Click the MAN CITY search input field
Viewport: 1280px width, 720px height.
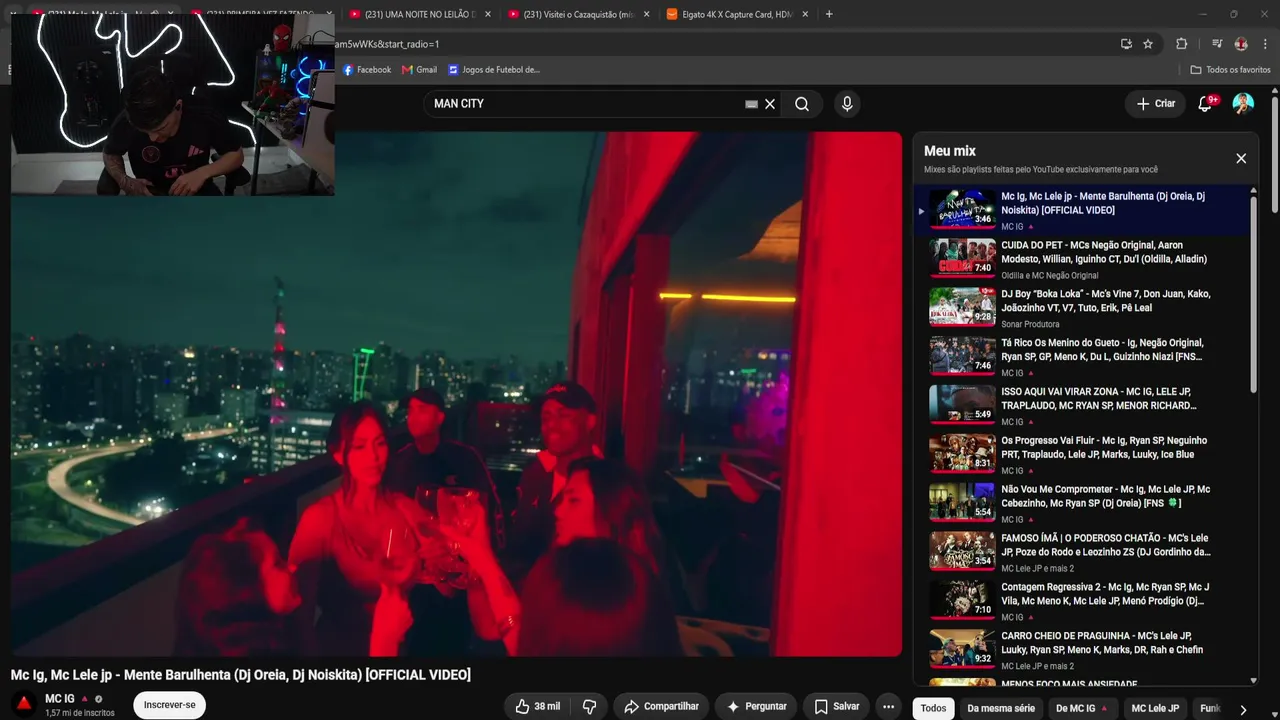click(587, 104)
